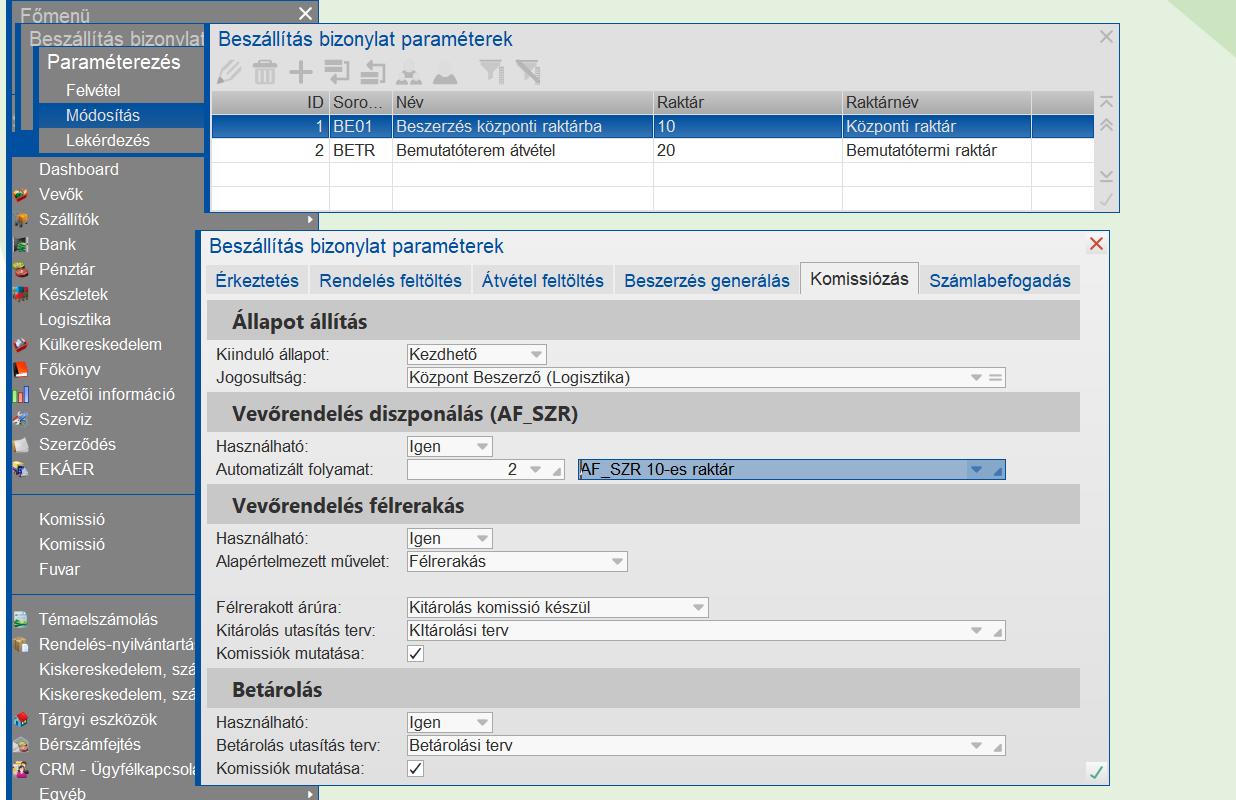This screenshot has width=1236, height=800.
Task: Click the CRM - Ügyfélkapcsolat icon
Action: click(20, 770)
